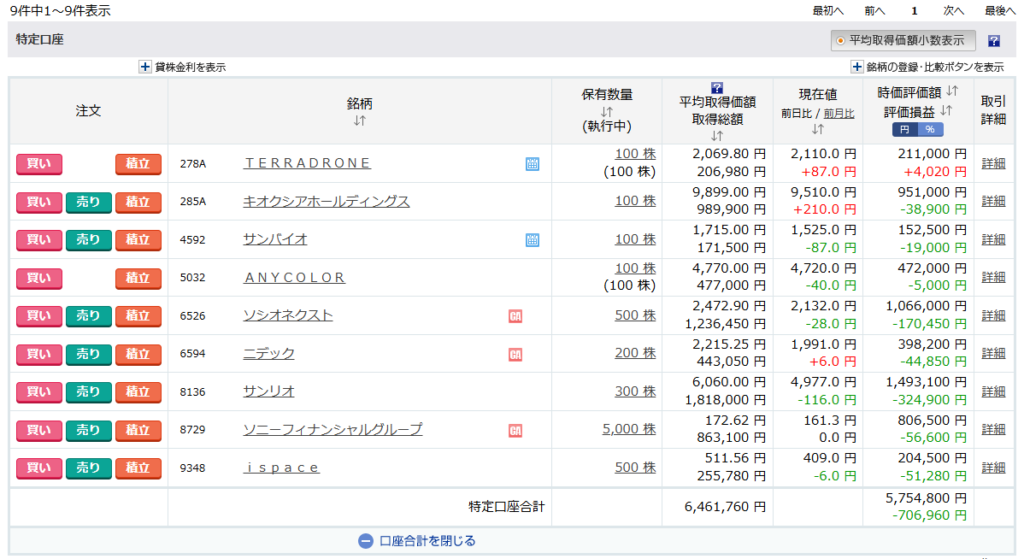Open 詳細 link for ispace row
The width and height of the screenshot is (1024, 559).
(993, 468)
